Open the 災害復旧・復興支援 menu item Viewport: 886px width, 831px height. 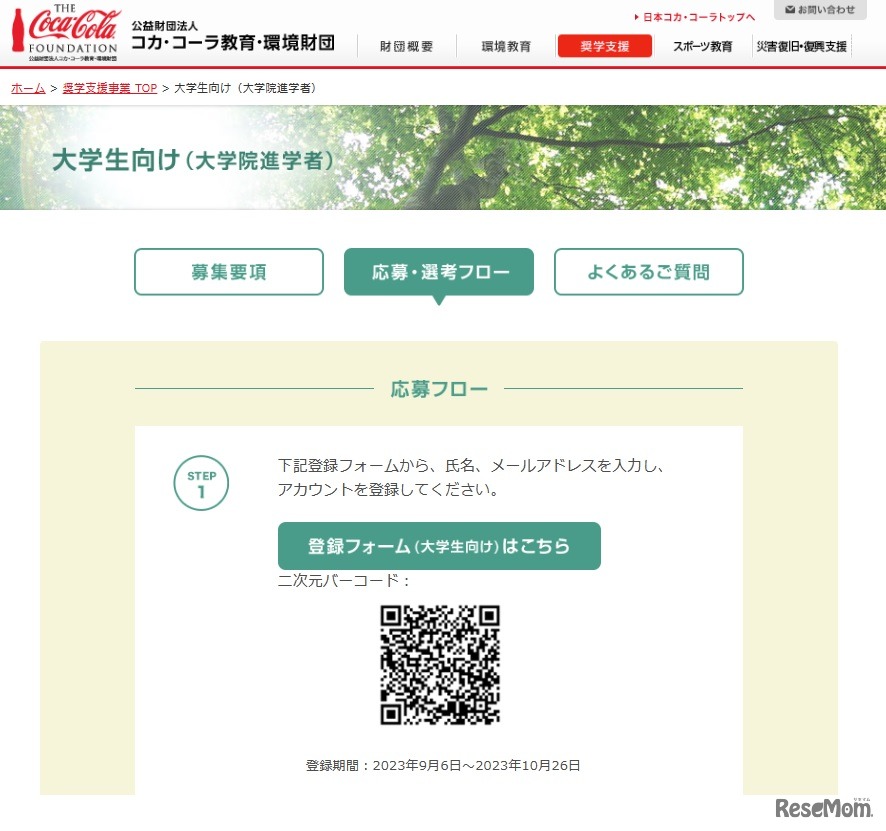click(802, 46)
